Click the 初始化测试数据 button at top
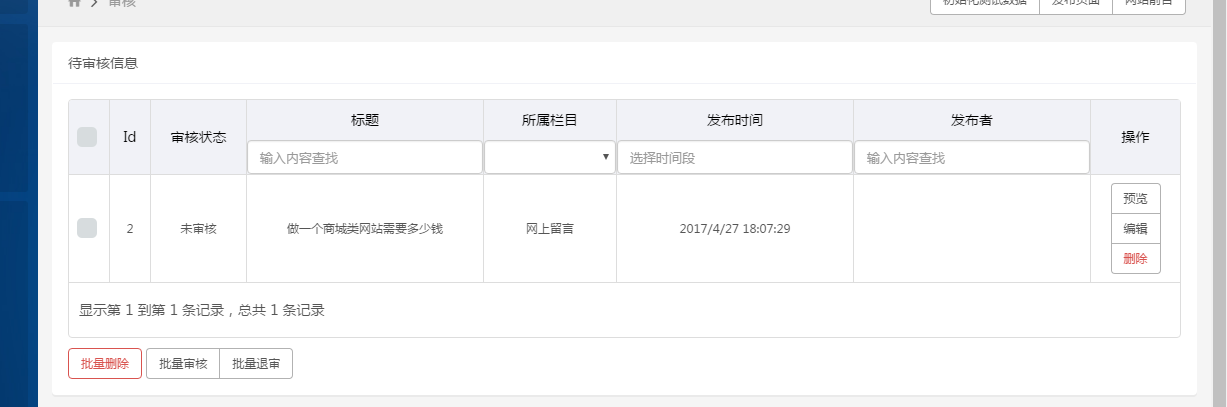This screenshot has height=407, width=1227. (985, 5)
